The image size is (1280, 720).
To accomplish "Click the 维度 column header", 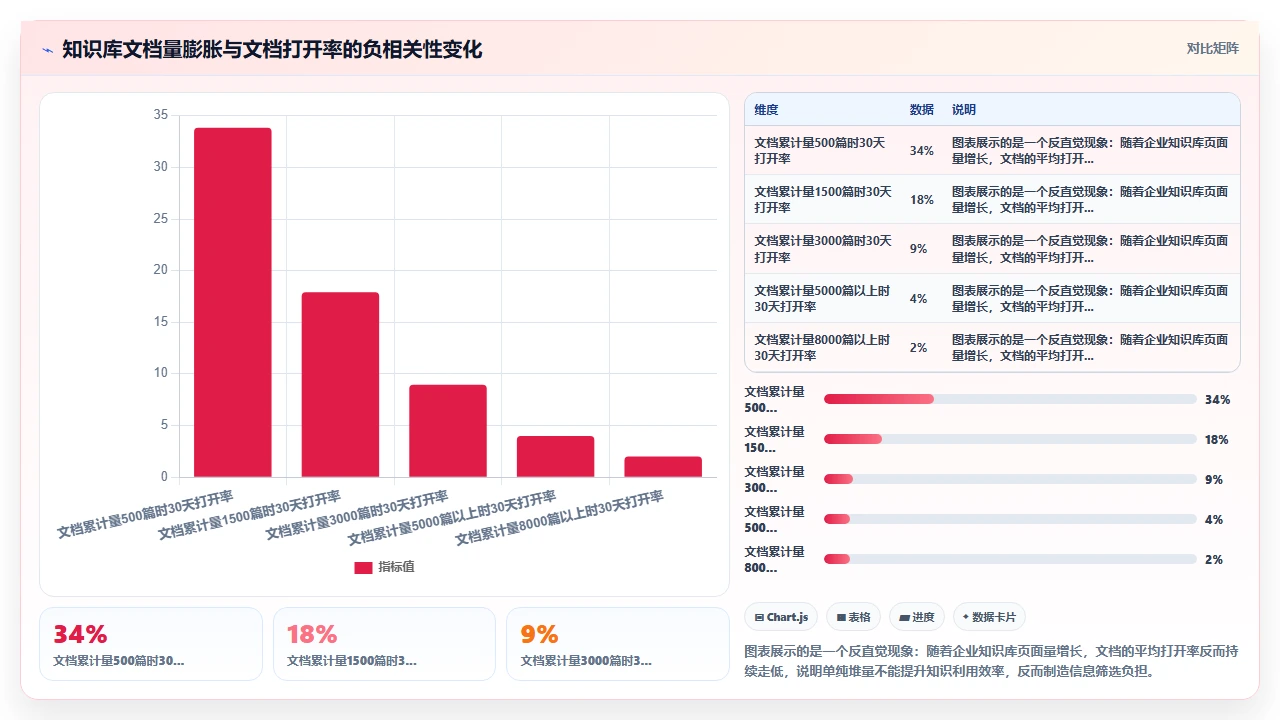I will (x=766, y=109).
